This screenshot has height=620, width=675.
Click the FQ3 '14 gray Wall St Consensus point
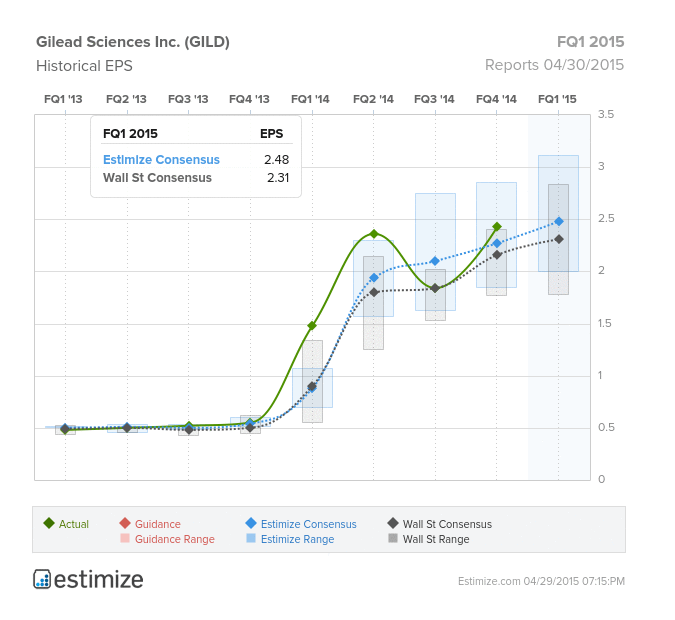(435, 288)
